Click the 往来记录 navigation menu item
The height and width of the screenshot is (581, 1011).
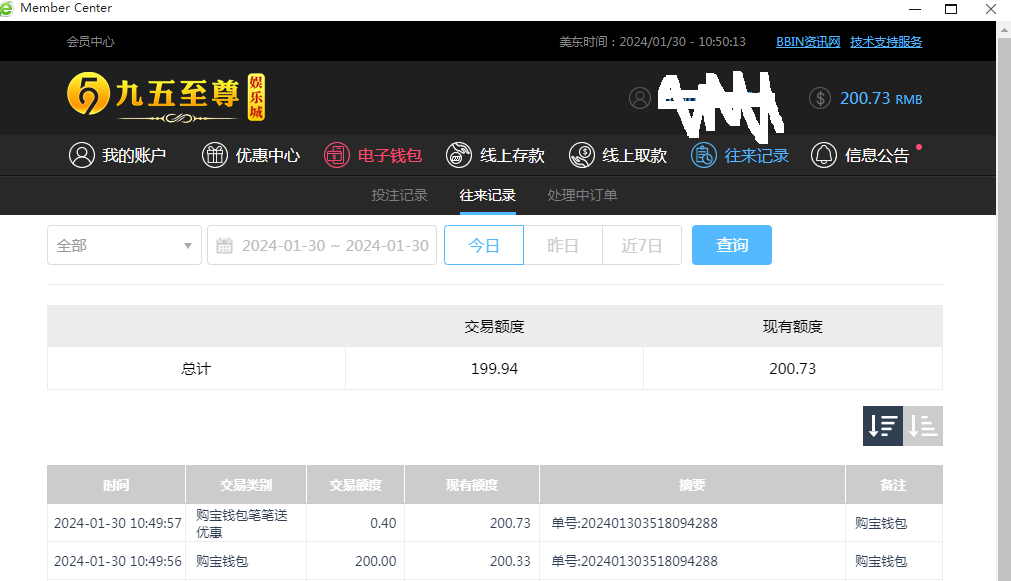tap(740, 155)
